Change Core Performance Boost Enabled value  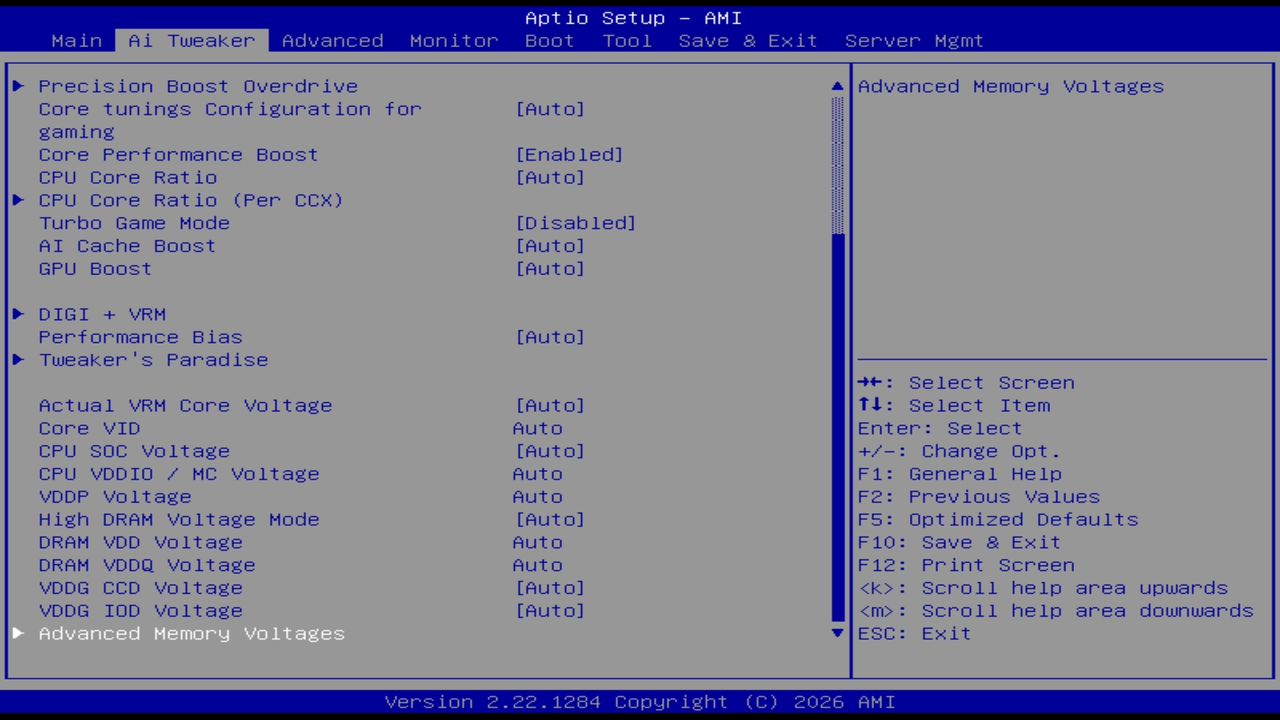569,155
